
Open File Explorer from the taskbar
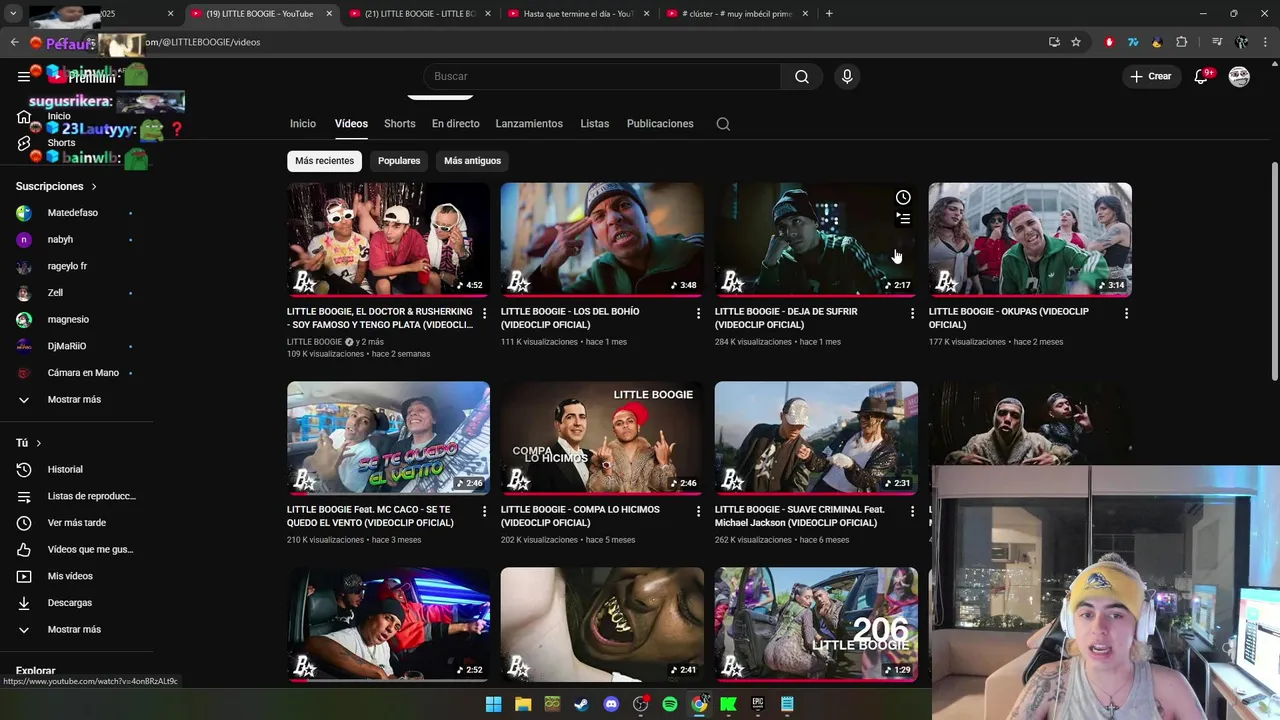pos(522,704)
